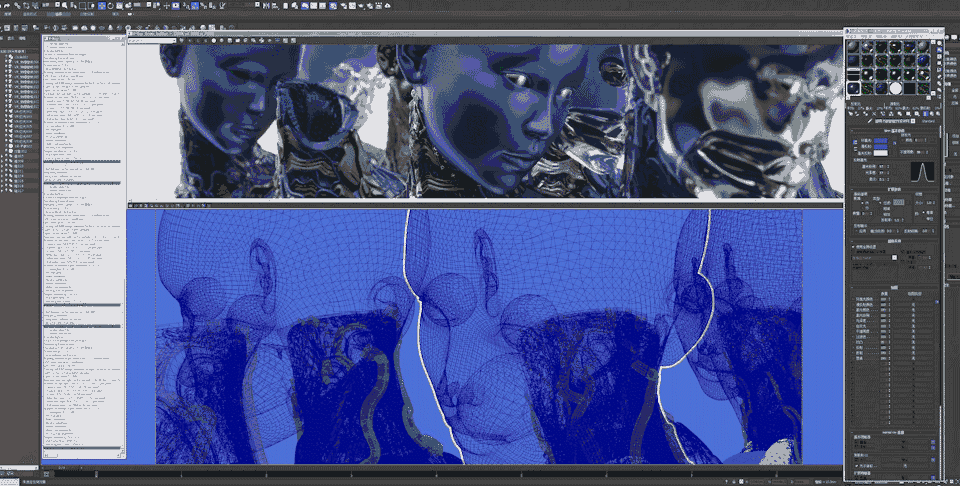
Task: Click the Standard material type button
Action: pos(928,121)
